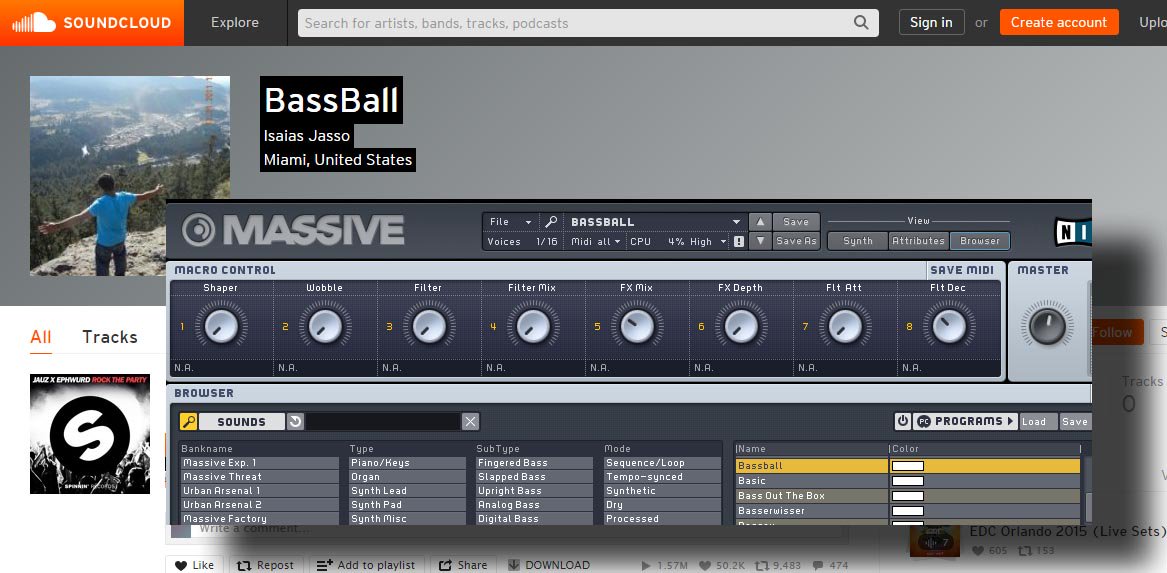
Task: Click the Create account button
Action: pyautogui.click(x=1059, y=22)
